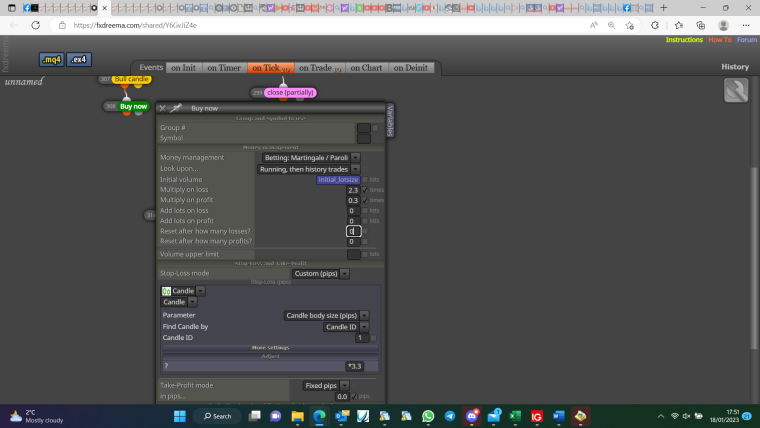Screen dimensions: 760x428
Task: Toggle the Group # checkbox
Action: coord(375,128)
